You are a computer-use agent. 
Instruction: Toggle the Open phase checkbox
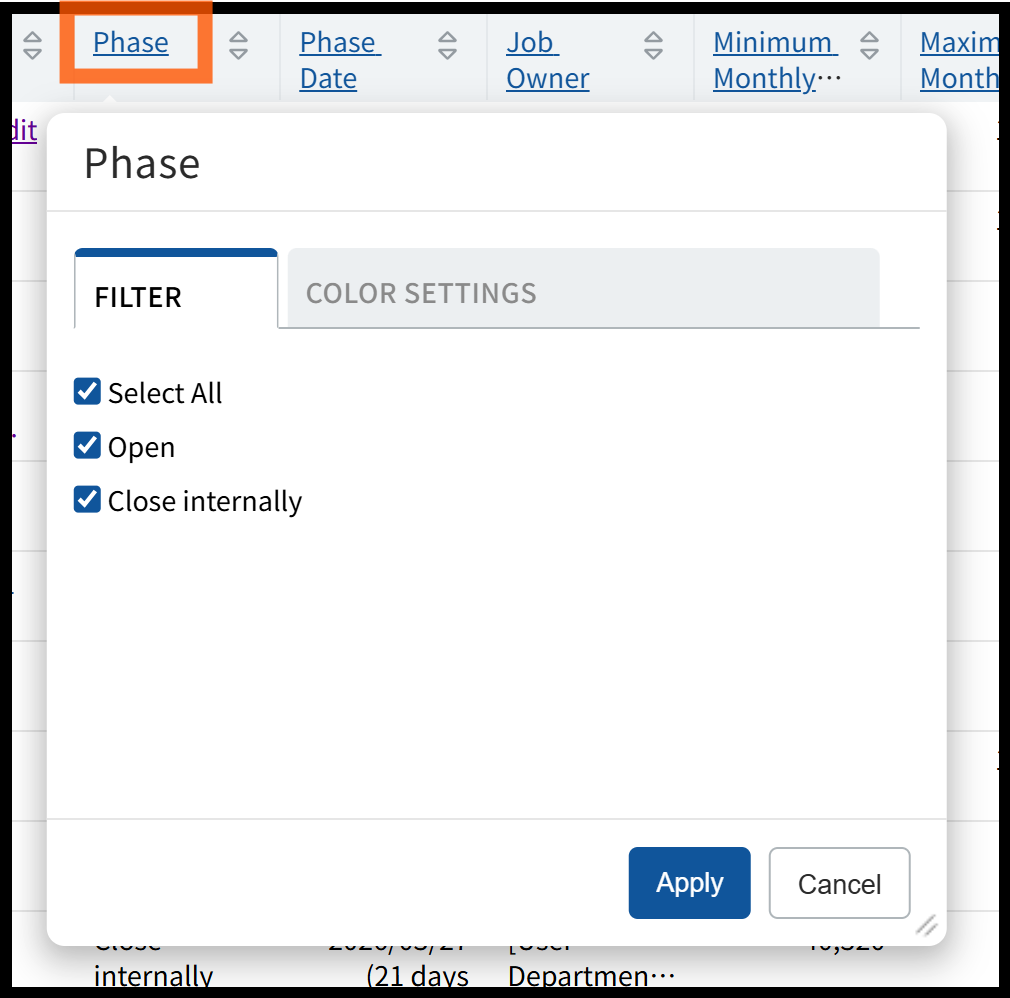pos(88,445)
